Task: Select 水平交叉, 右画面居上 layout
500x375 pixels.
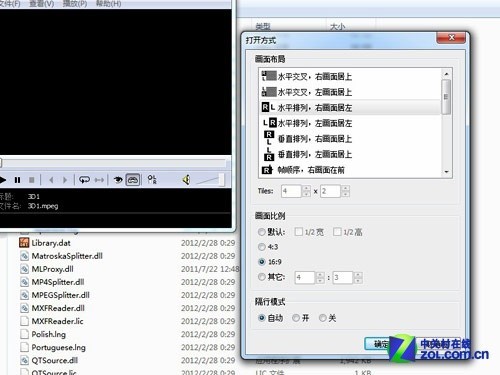Action: (x=350, y=76)
